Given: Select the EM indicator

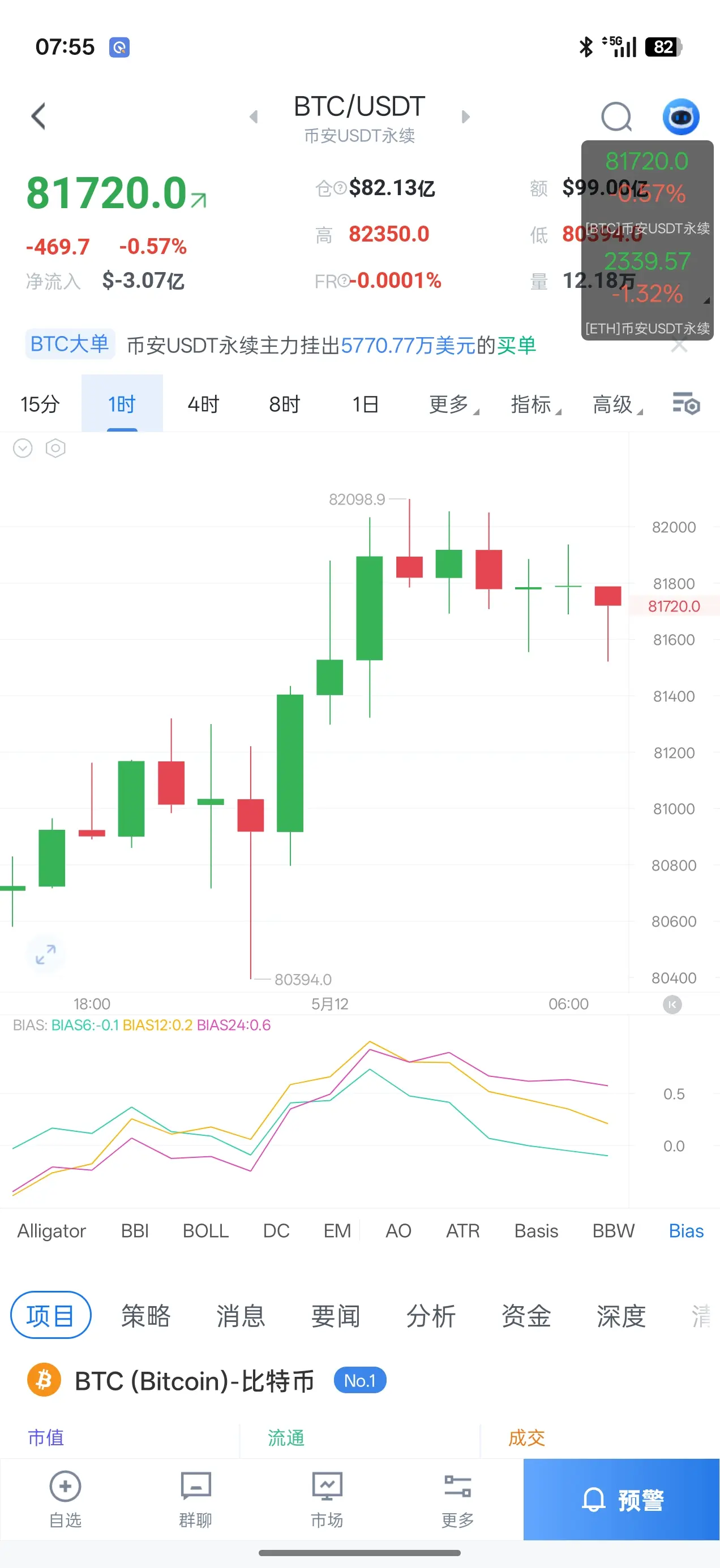Looking at the screenshot, I should point(337,1231).
